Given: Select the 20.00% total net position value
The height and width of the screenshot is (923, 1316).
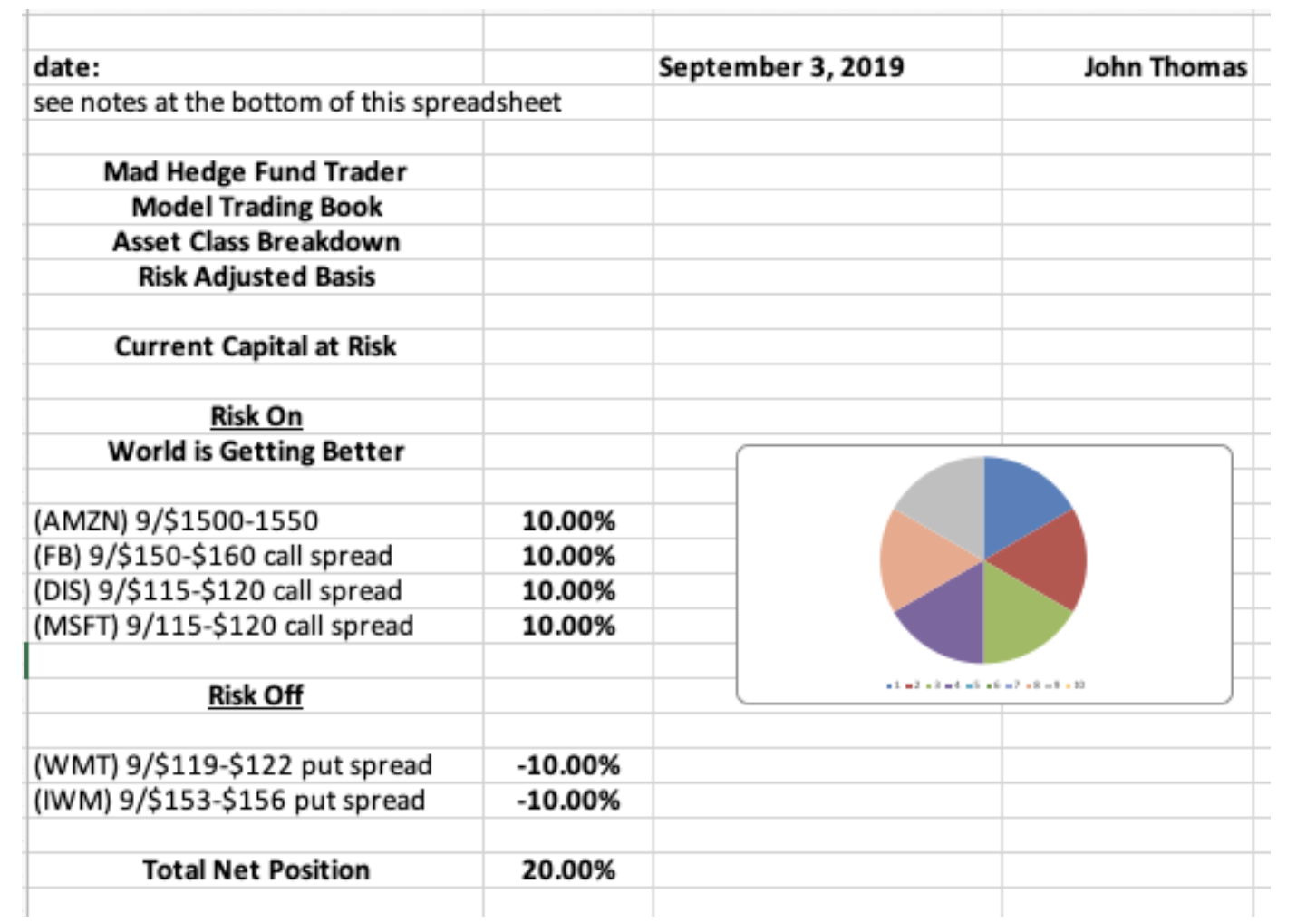Looking at the screenshot, I should pyautogui.click(x=568, y=870).
